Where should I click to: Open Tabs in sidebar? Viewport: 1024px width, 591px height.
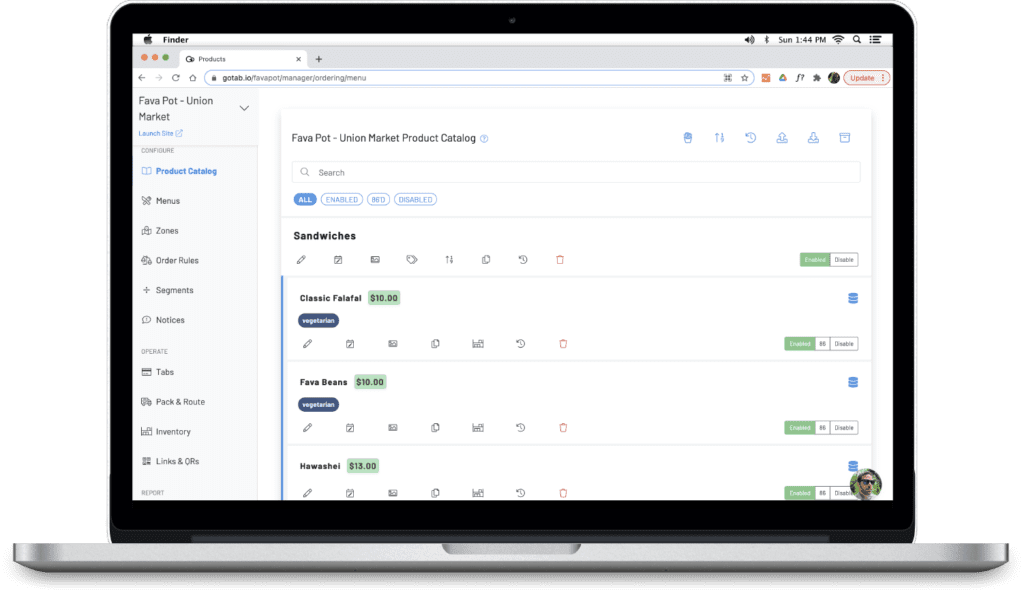[158, 372]
